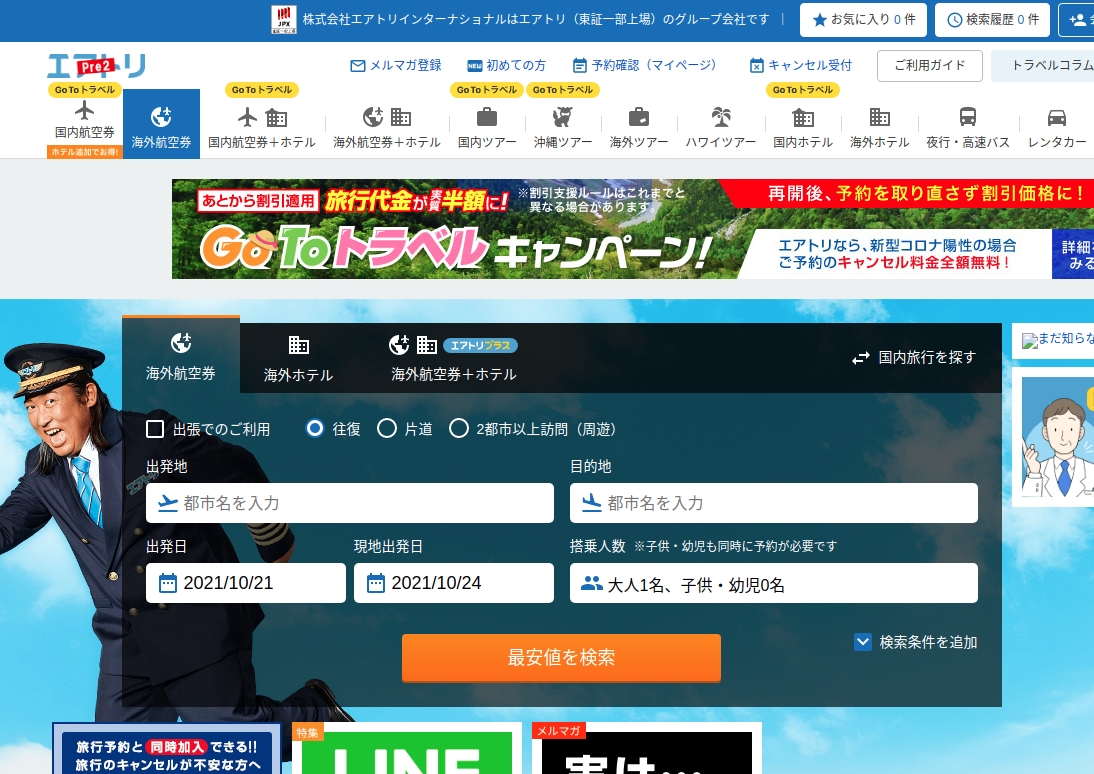Click the swap arrows icon beside 国内旅行を探す

click(x=861, y=358)
